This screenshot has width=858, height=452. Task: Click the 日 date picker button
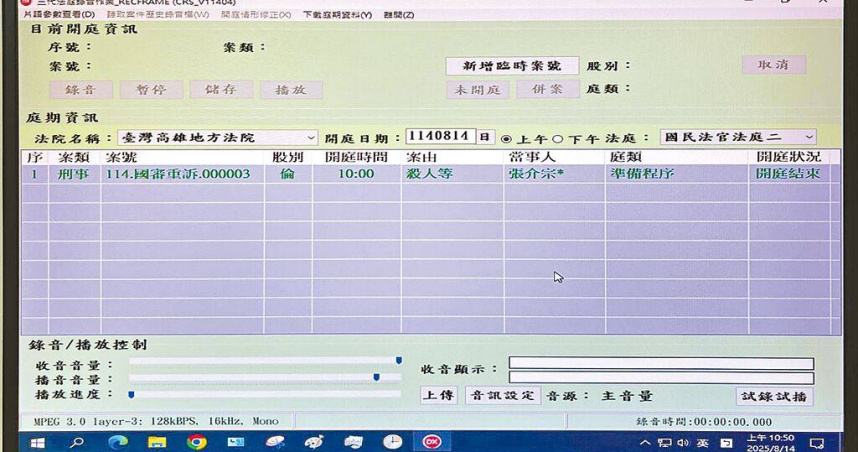tap(485, 137)
